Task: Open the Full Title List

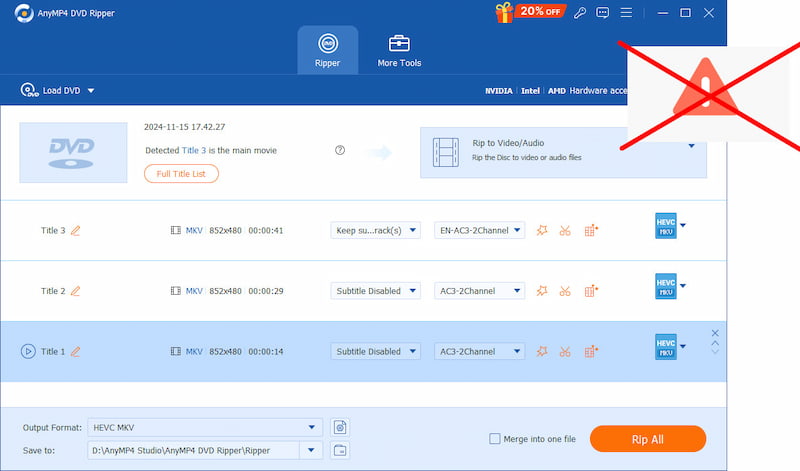Action: pos(181,174)
